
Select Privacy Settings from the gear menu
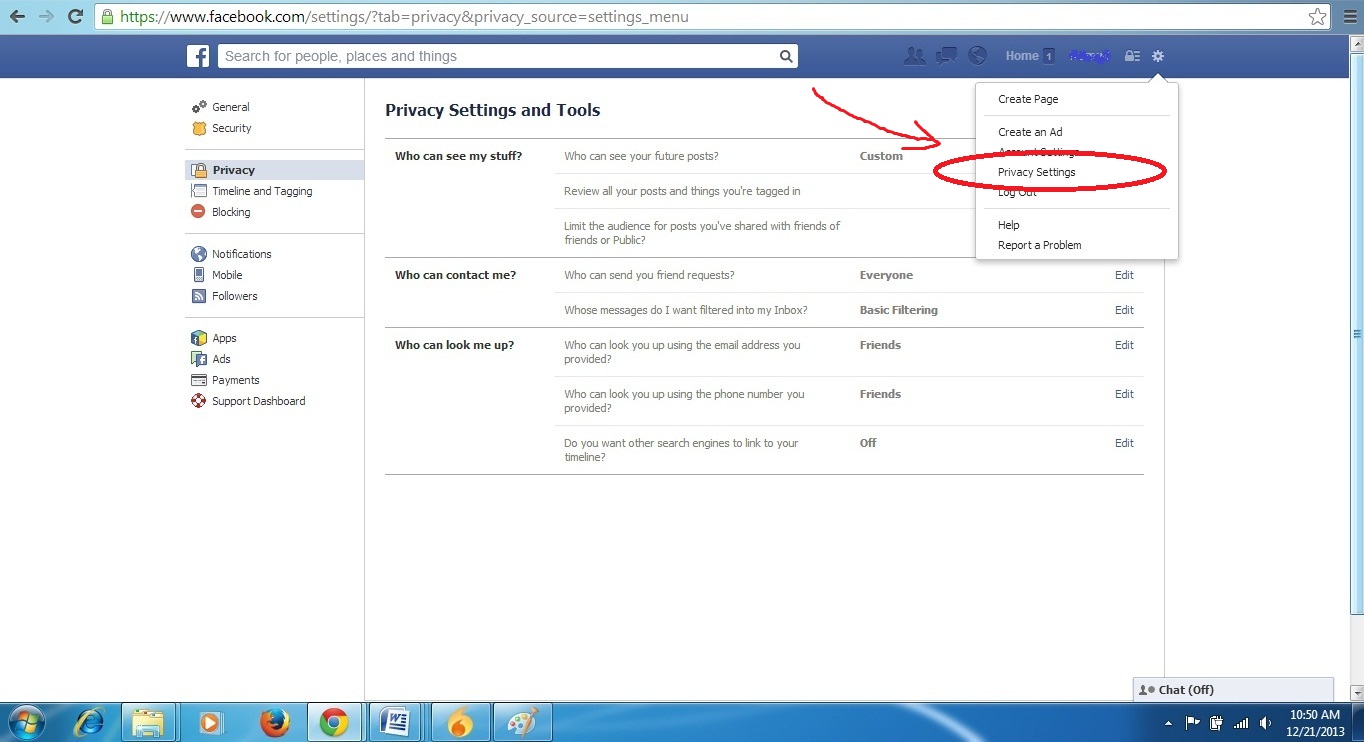click(1036, 172)
